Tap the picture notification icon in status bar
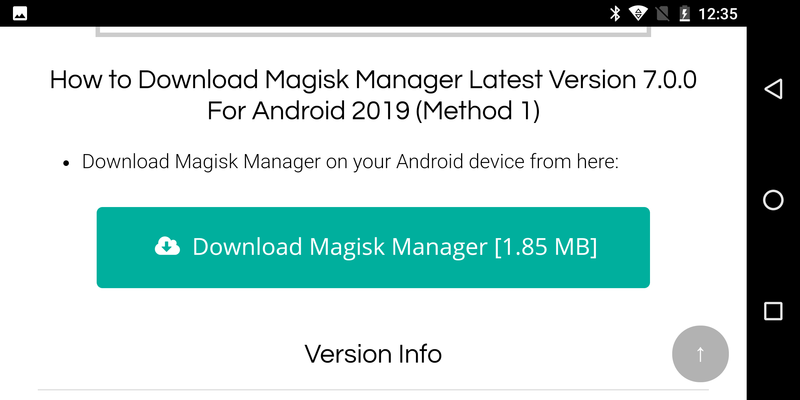 click(x=20, y=13)
